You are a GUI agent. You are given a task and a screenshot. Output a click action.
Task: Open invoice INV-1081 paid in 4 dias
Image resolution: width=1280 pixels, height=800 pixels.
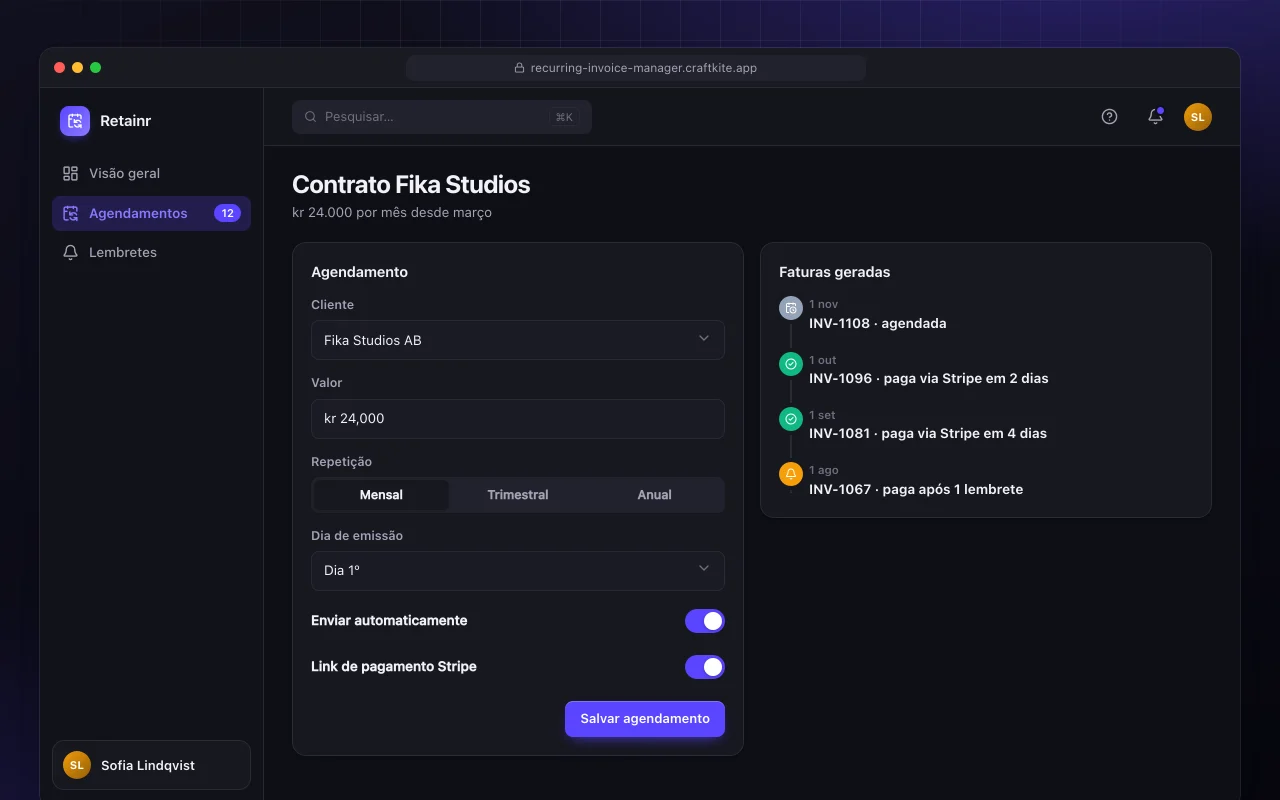(928, 433)
